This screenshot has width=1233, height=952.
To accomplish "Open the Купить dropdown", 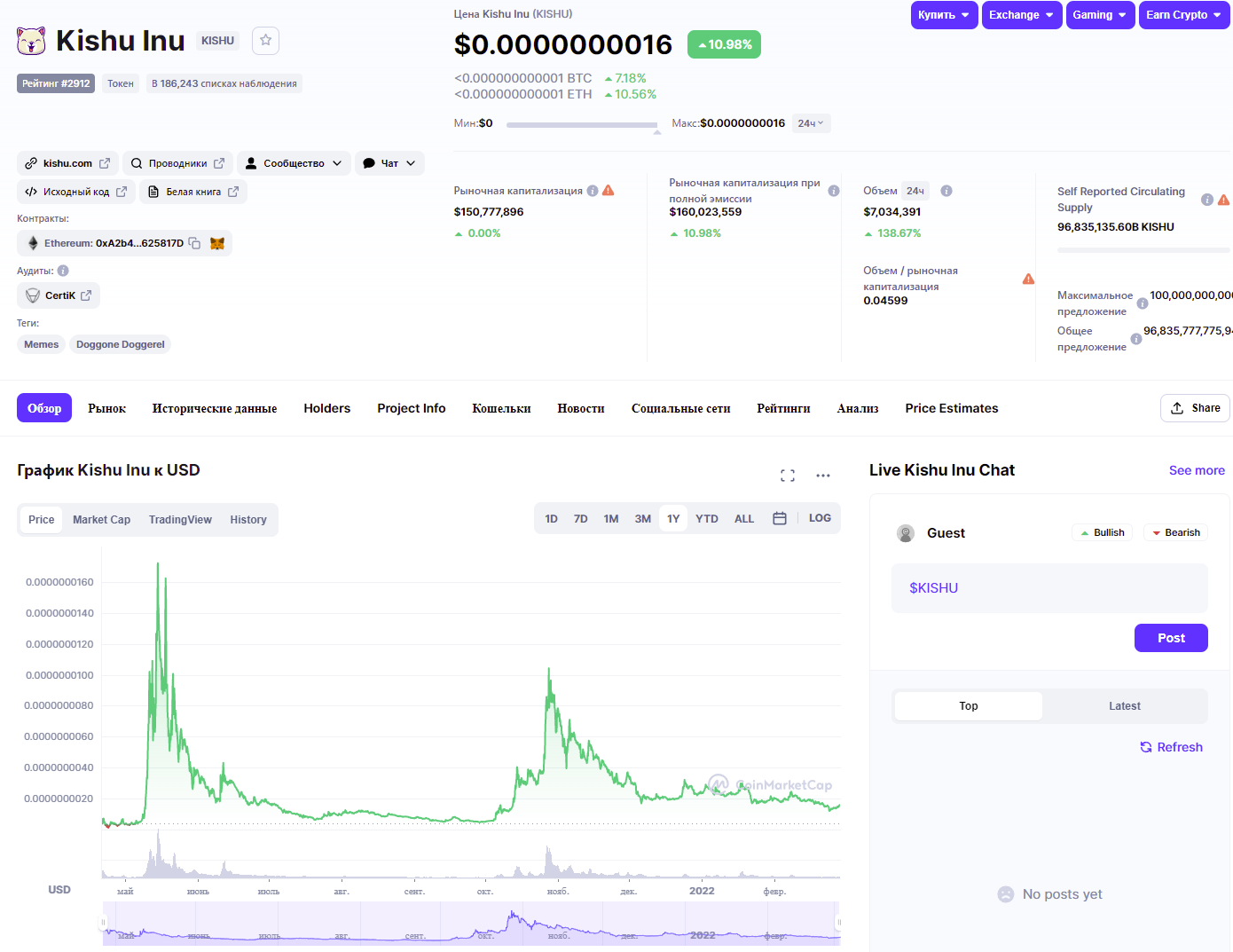I will point(944,15).
